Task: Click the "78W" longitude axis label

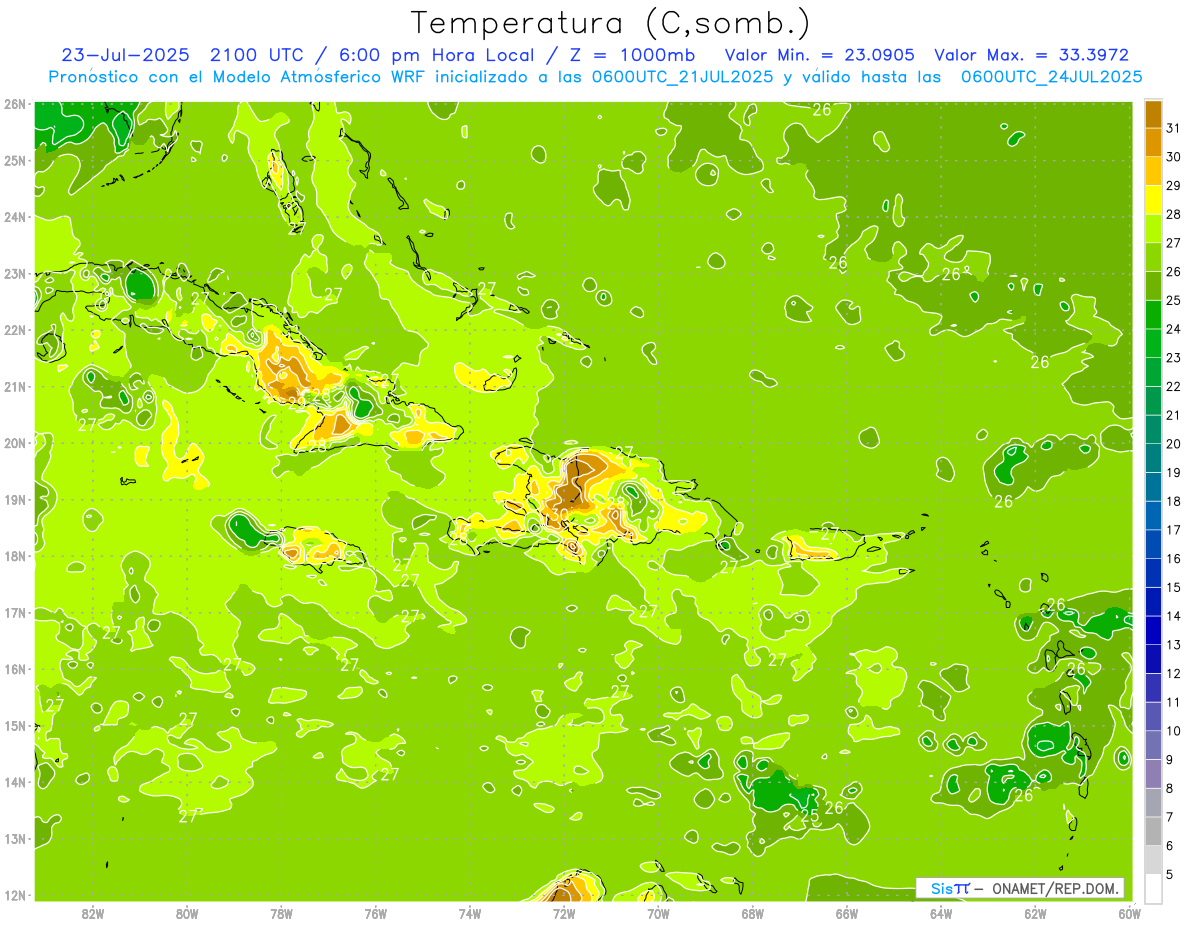Action: pyautogui.click(x=281, y=913)
